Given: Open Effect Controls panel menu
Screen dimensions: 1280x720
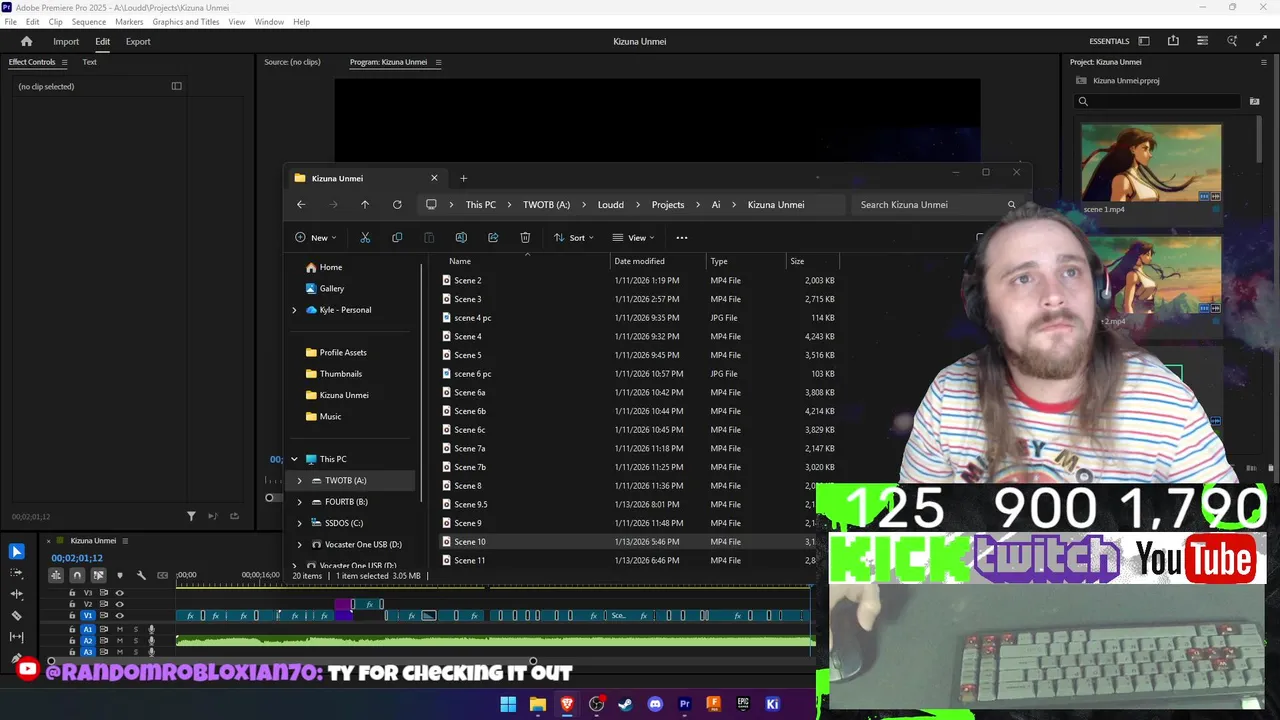Looking at the screenshot, I should coord(65,62).
